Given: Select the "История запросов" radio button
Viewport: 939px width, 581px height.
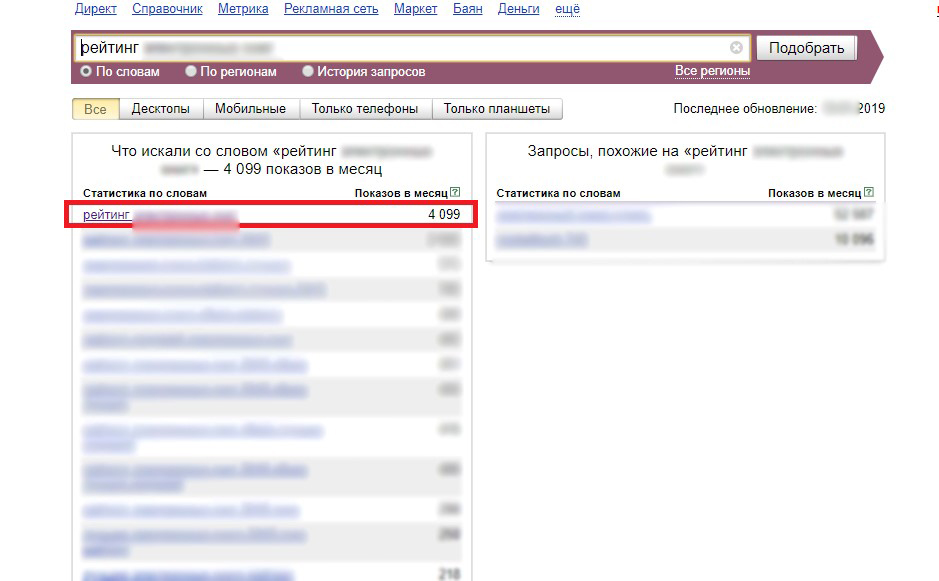Looking at the screenshot, I should 308,72.
